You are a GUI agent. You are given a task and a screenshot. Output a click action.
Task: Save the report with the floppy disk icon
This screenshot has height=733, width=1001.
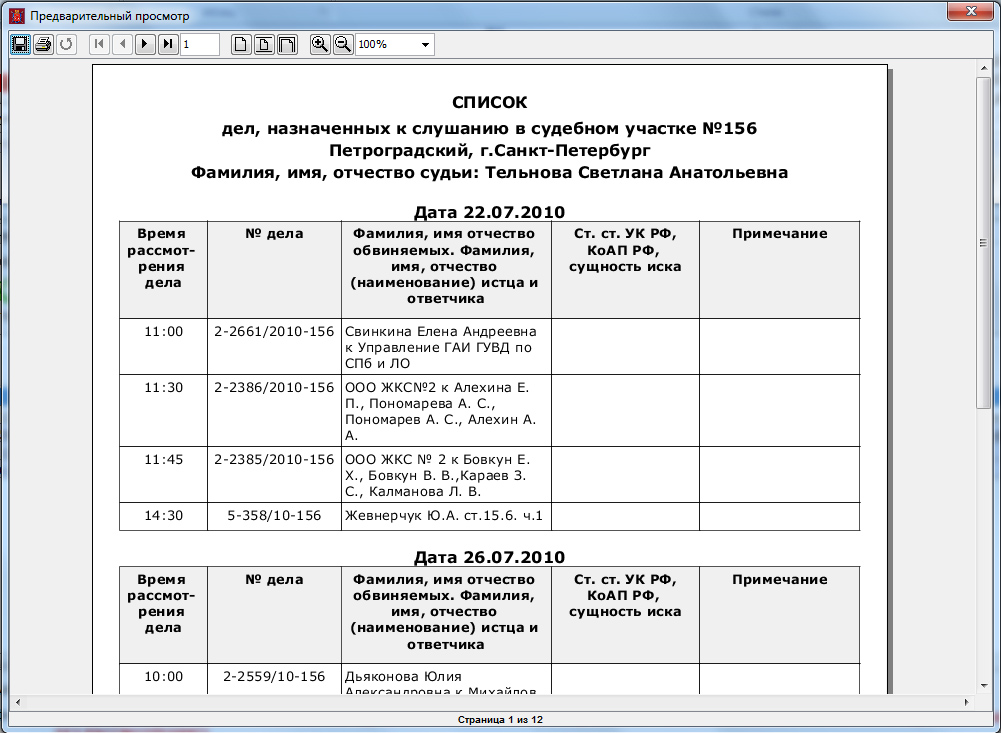point(20,44)
